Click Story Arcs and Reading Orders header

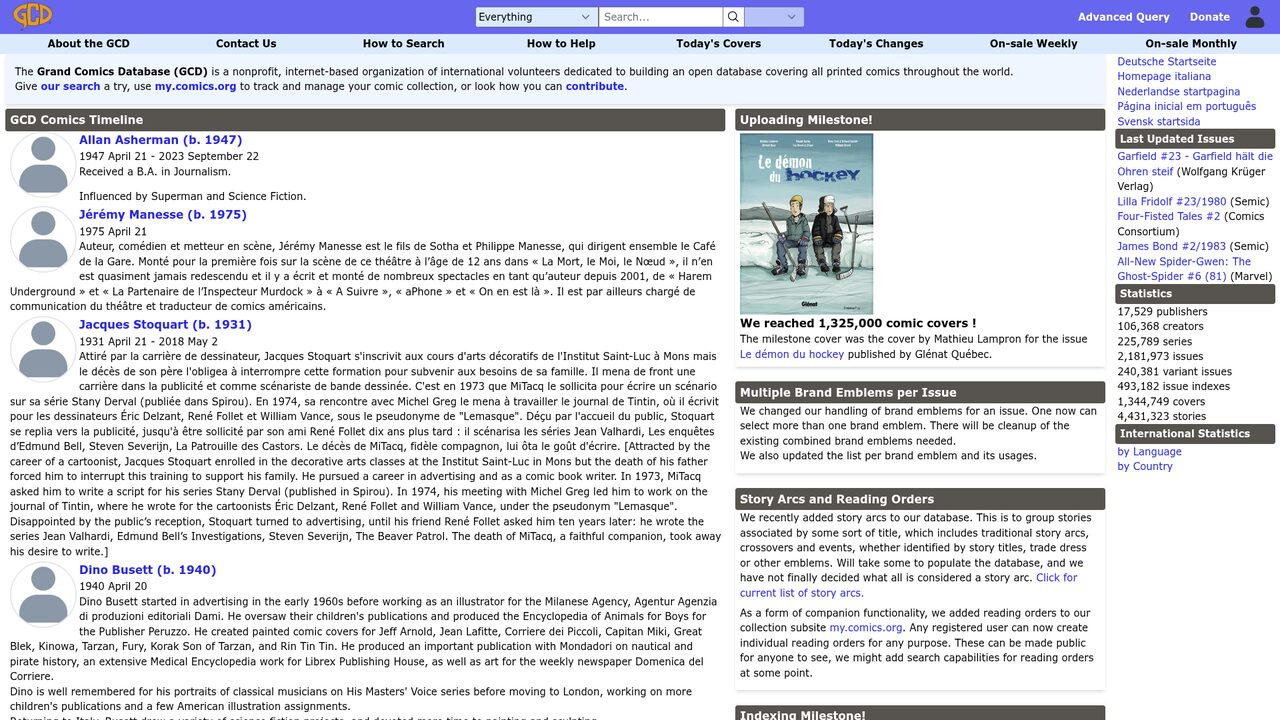click(920, 499)
